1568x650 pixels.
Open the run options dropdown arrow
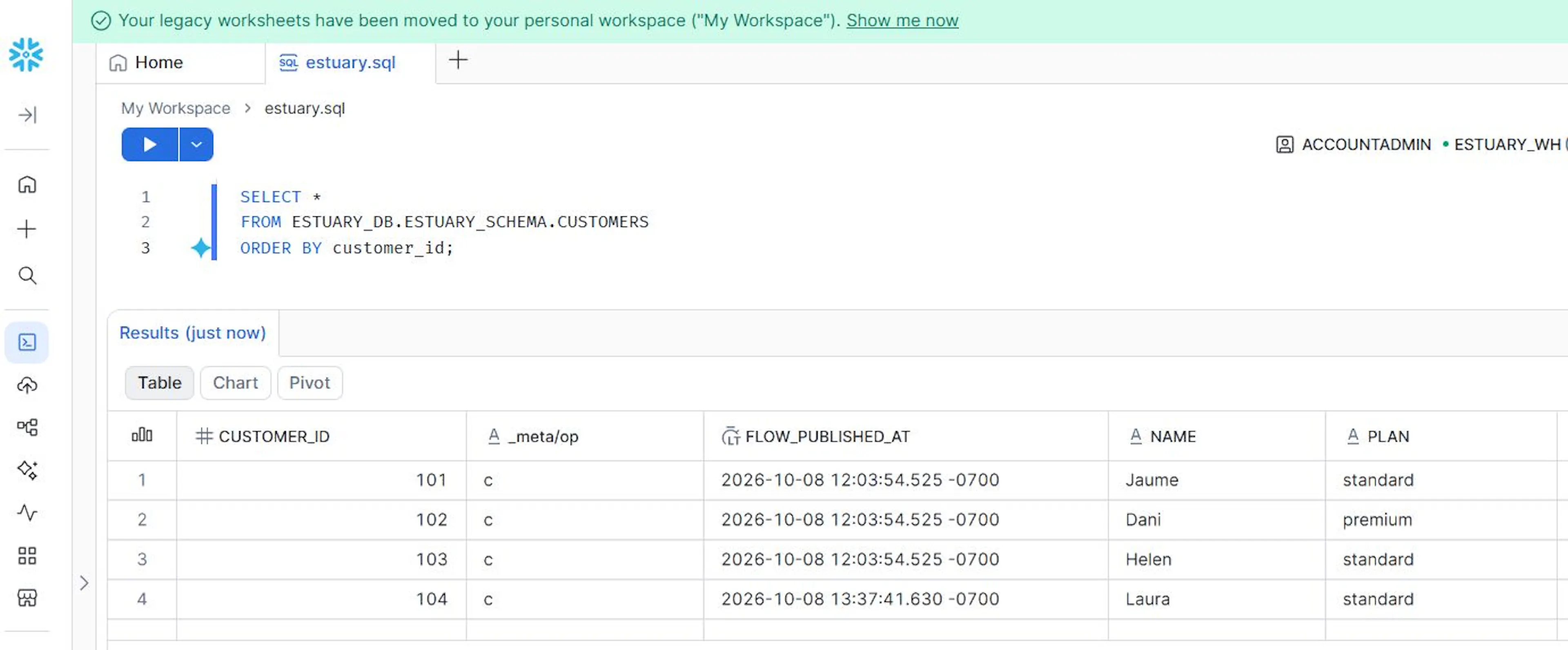click(196, 144)
